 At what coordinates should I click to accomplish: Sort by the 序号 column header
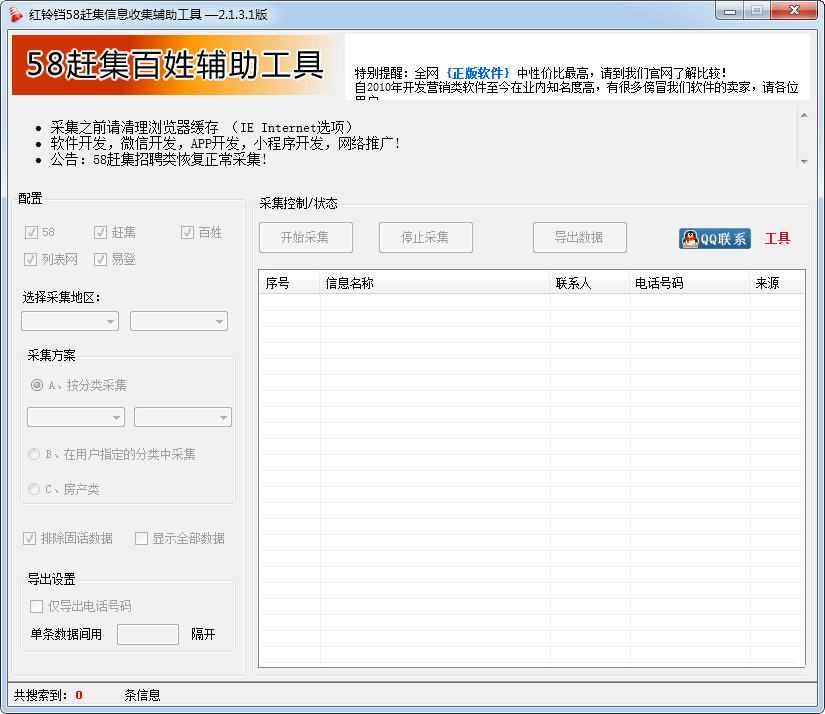289,283
